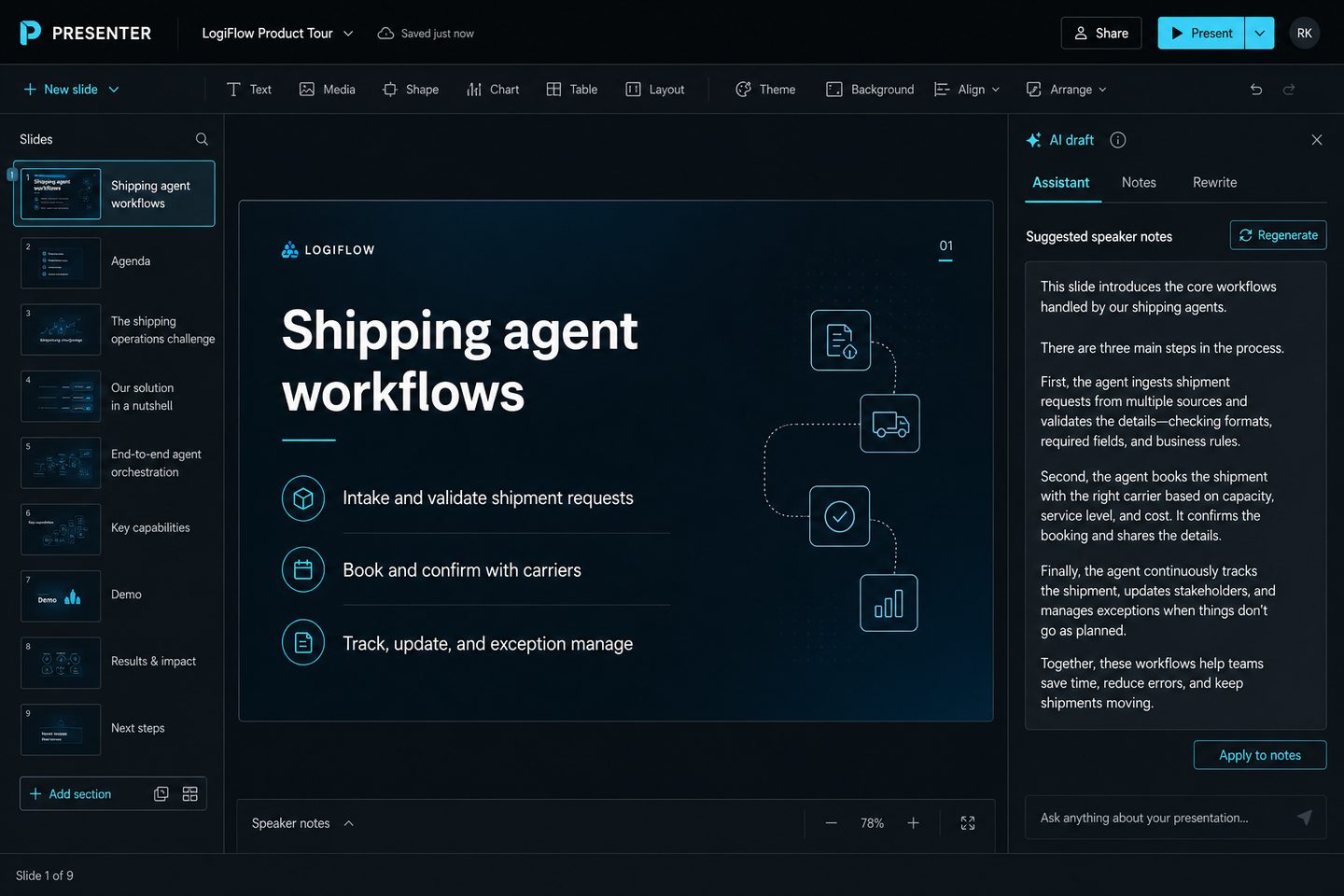The image size is (1344, 896).
Task: Switch to the Assistant tab
Action: click(1061, 183)
